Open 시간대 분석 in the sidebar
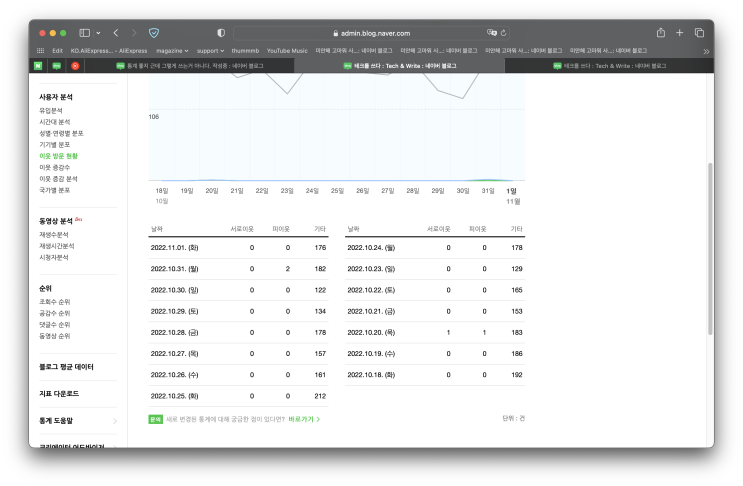743x486 pixels. pos(54,122)
